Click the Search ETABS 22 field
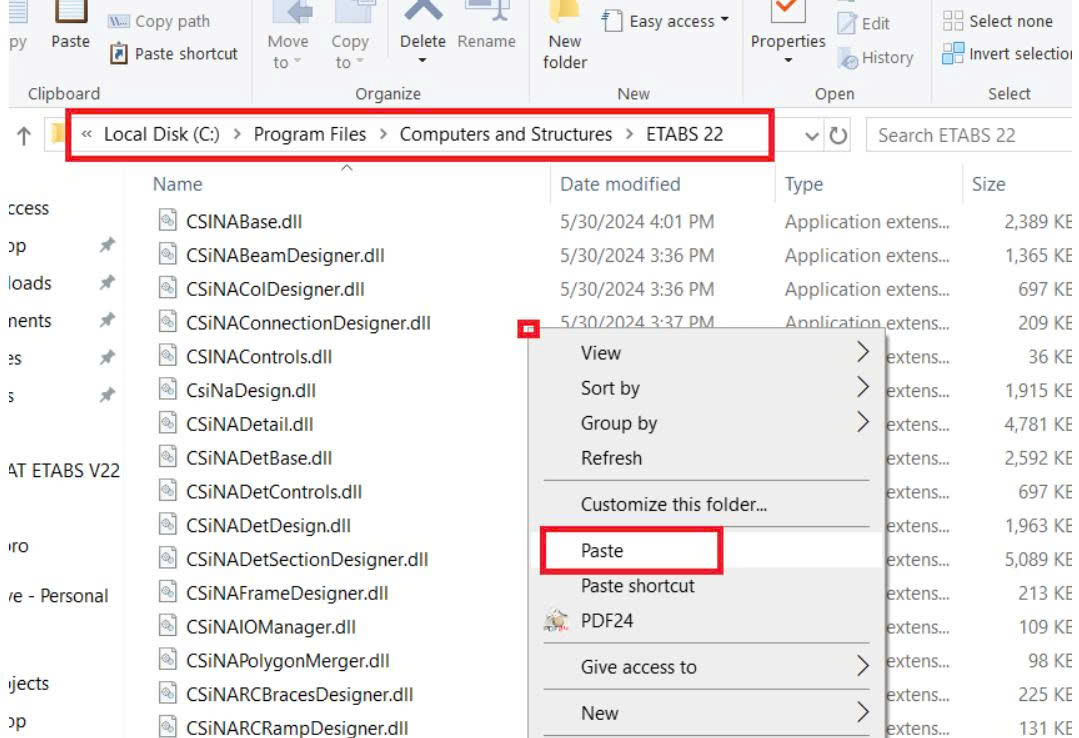The image size is (1079, 738). pos(970,136)
